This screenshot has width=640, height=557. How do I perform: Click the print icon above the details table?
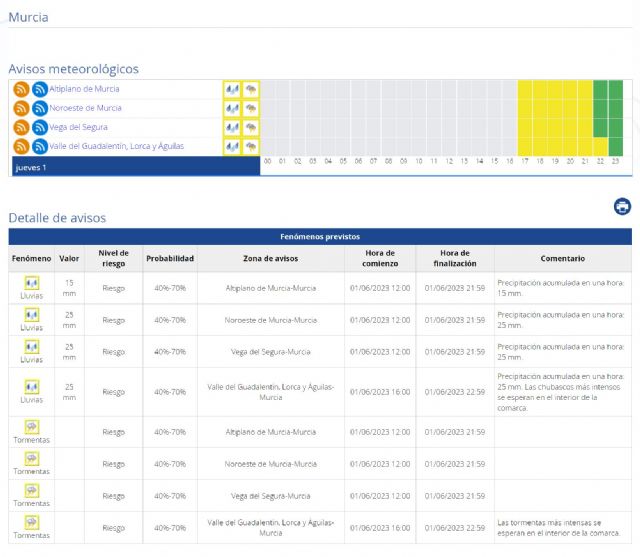pyautogui.click(x=622, y=207)
